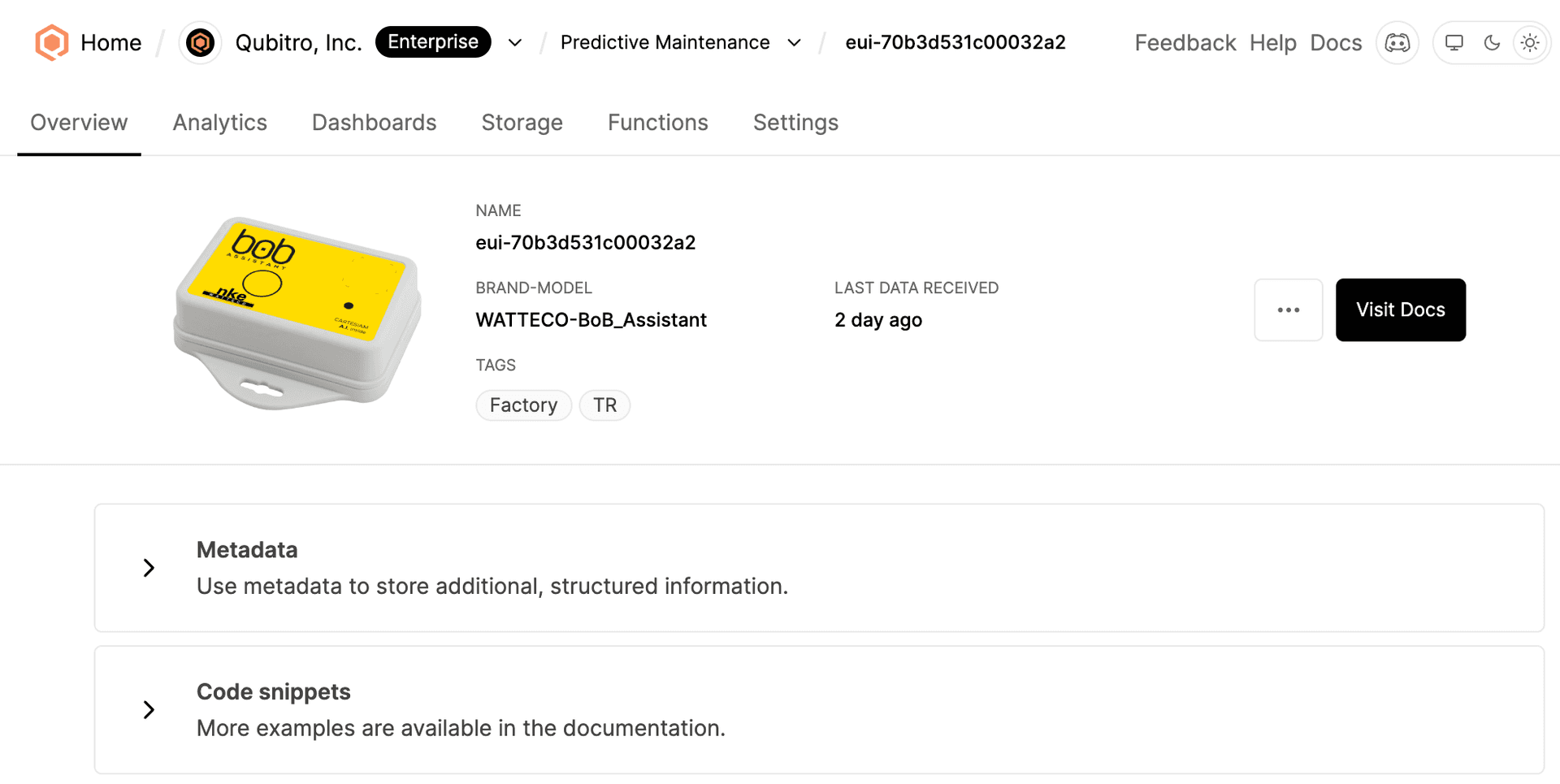Click the Qubitro, Inc. organization avatar

point(200,42)
